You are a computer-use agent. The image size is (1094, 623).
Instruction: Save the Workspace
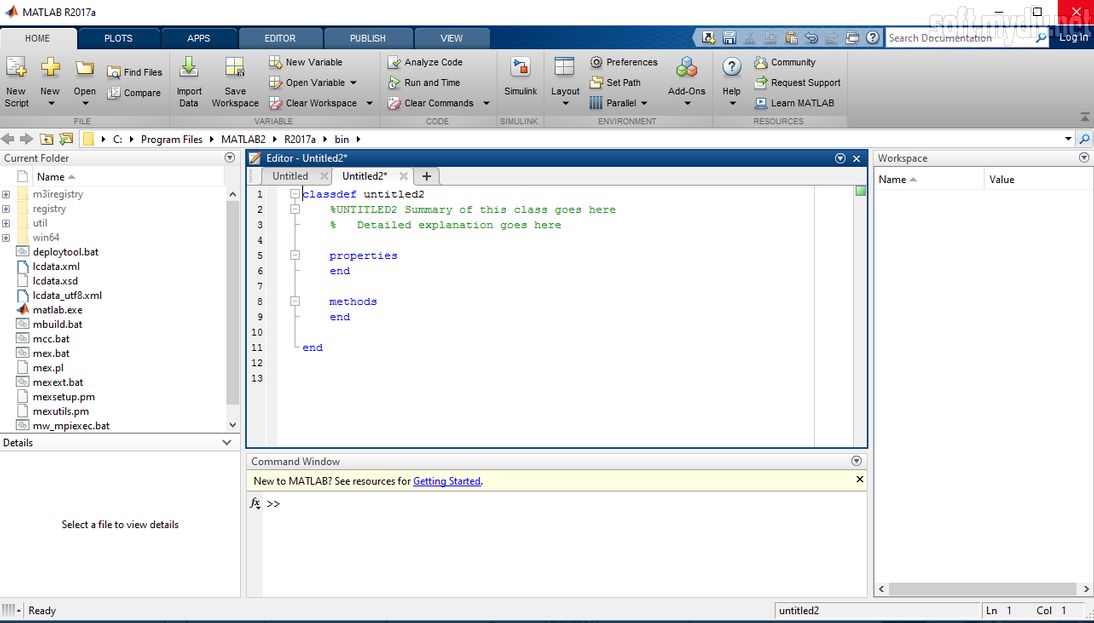click(234, 80)
